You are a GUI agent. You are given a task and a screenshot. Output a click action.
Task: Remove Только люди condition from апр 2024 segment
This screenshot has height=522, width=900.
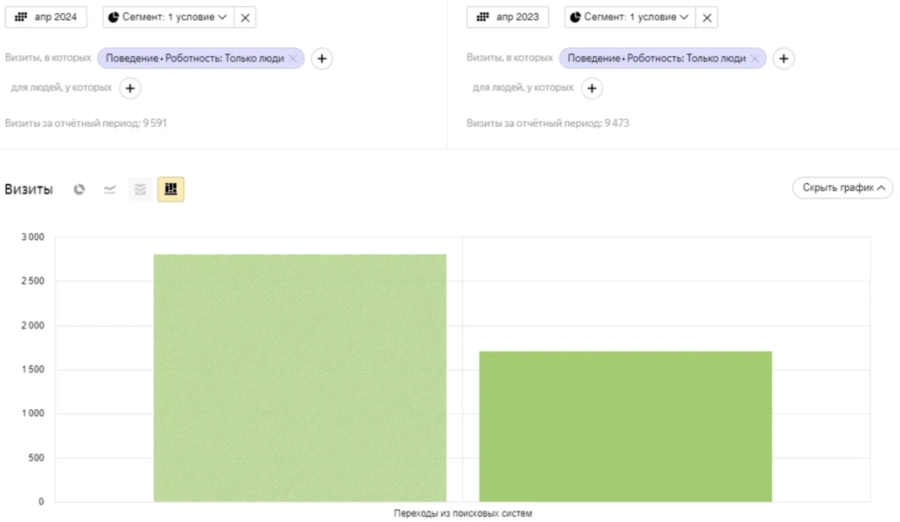[293, 58]
